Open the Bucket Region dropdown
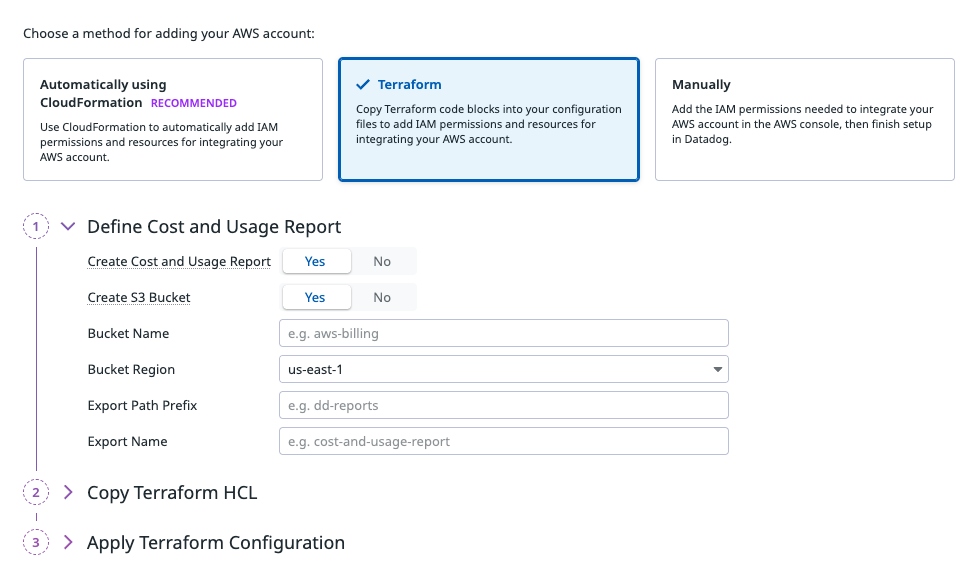Viewport: 978px width, 561px height. click(x=503, y=369)
